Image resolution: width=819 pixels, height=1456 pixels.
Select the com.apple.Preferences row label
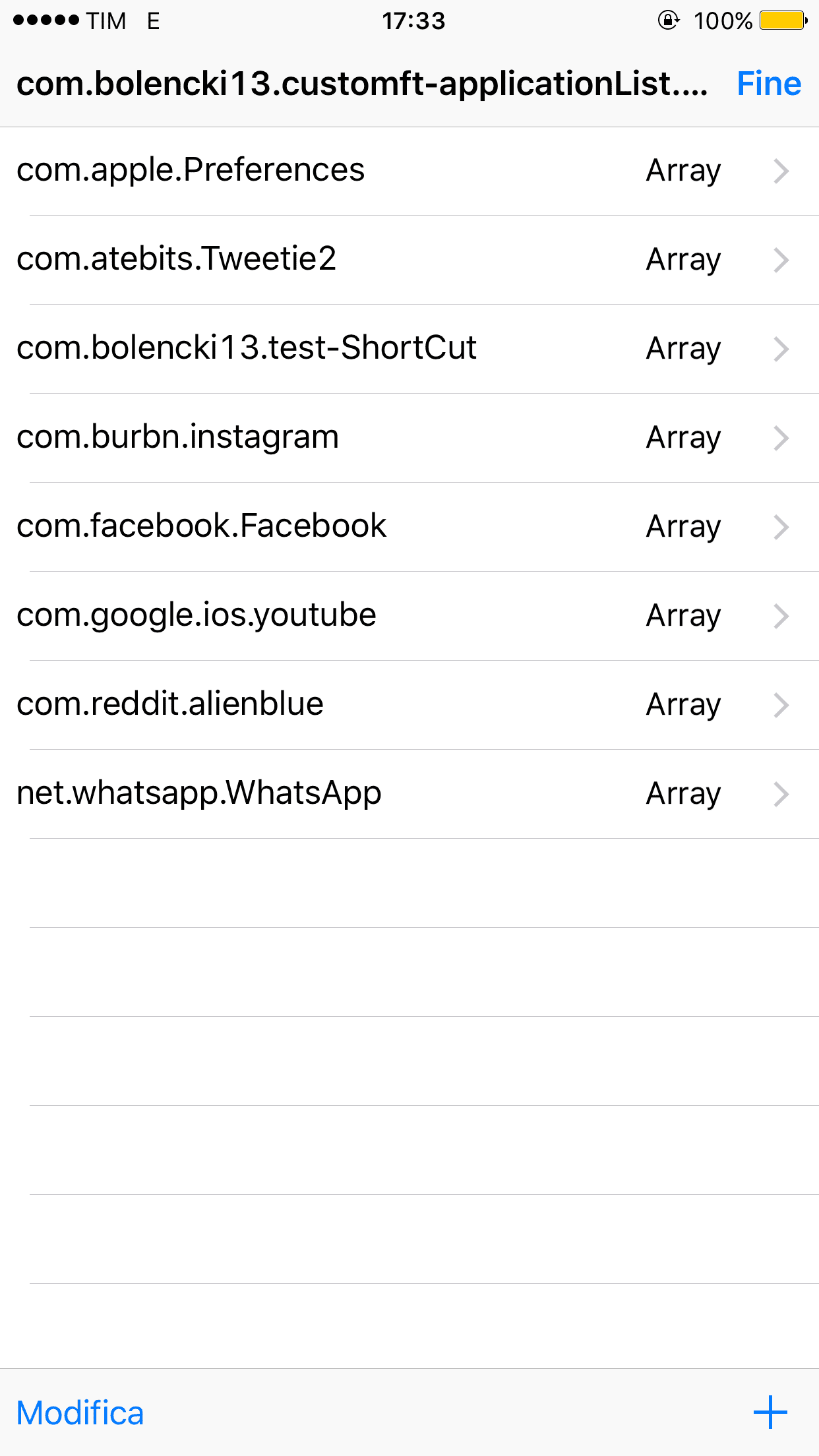[x=191, y=170]
